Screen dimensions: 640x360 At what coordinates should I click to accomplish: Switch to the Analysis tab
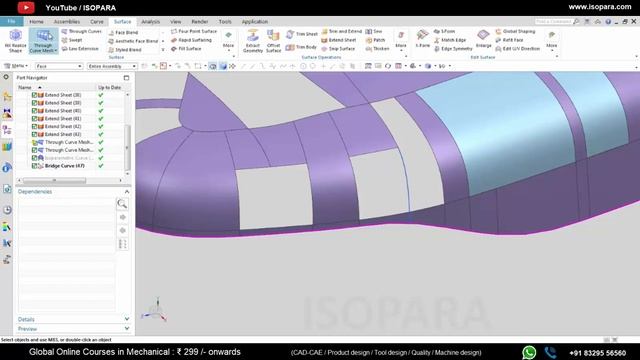(x=151, y=22)
